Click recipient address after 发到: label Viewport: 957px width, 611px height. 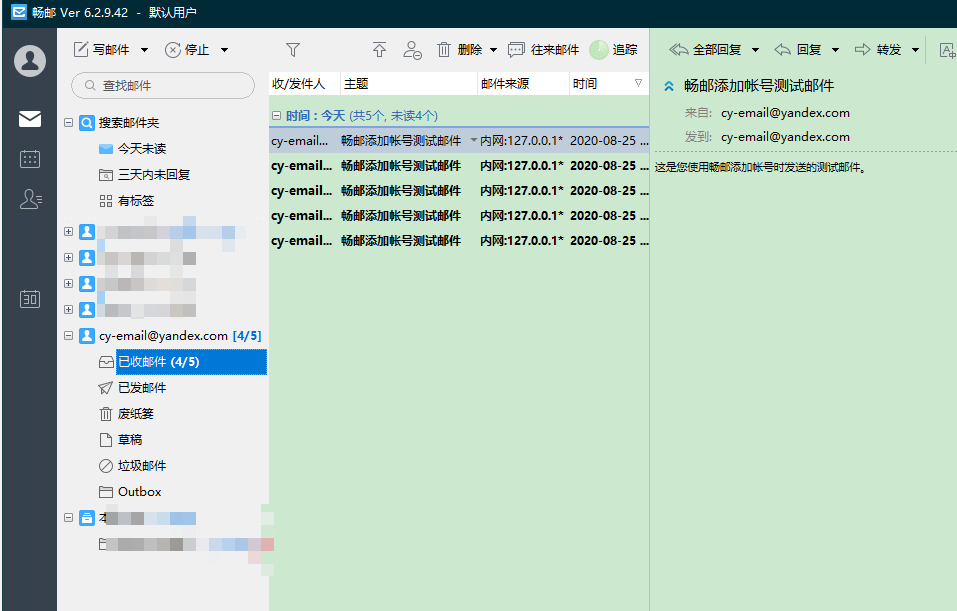[x=785, y=137]
